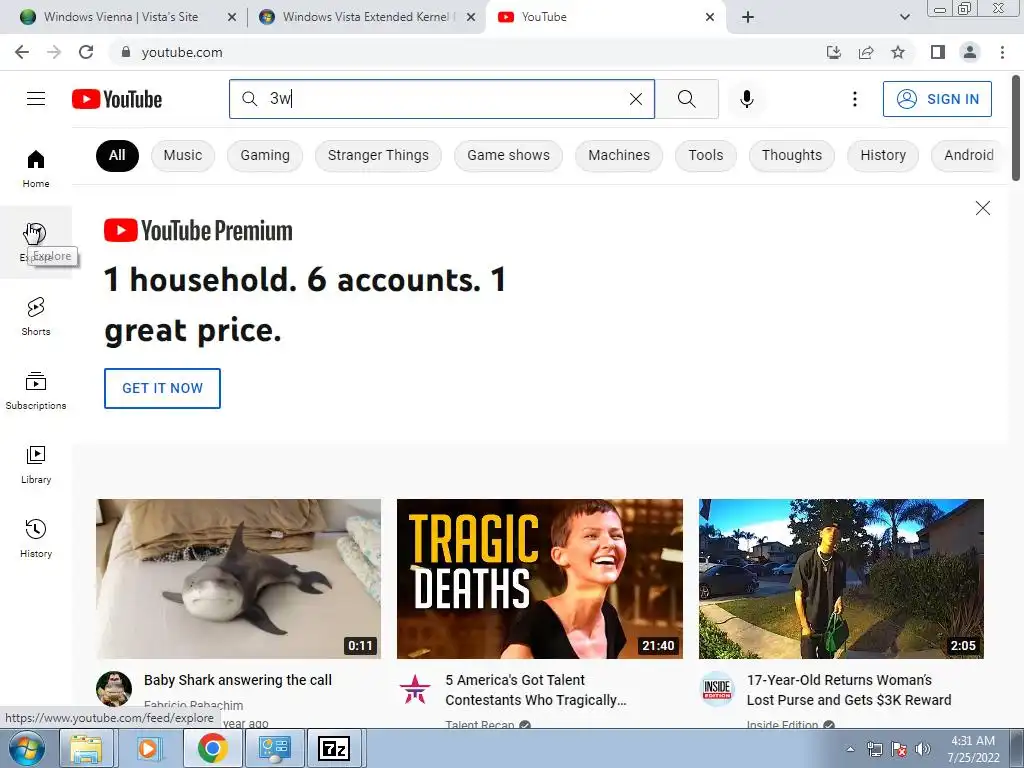Screen dimensions: 1024x768
Task: Open Talent Recap channel avatar
Action: point(415,690)
